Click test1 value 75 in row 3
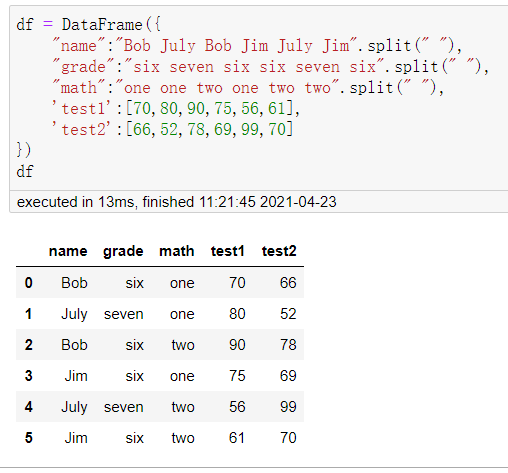This screenshot has height=473, width=508. point(237,376)
